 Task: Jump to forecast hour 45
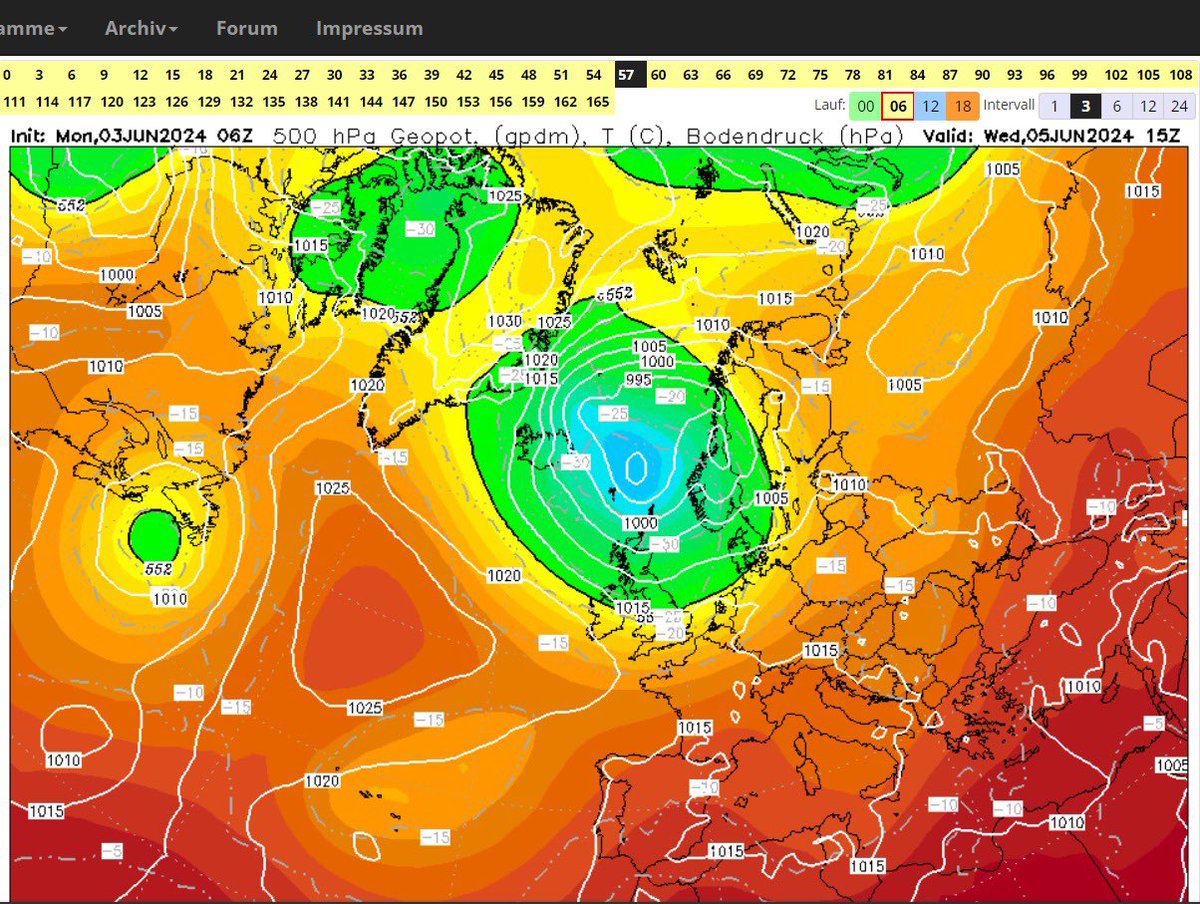tap(496, 75)
